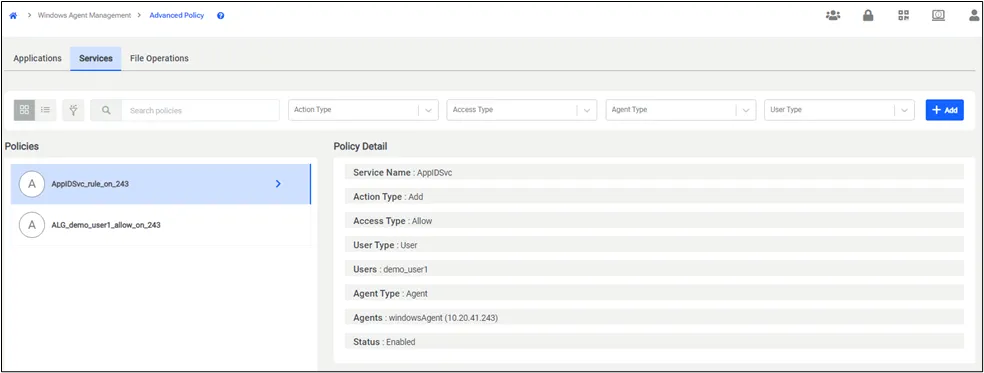Open the user profile icon
This screenshot has width=984, height=373.
coord(974,16)
